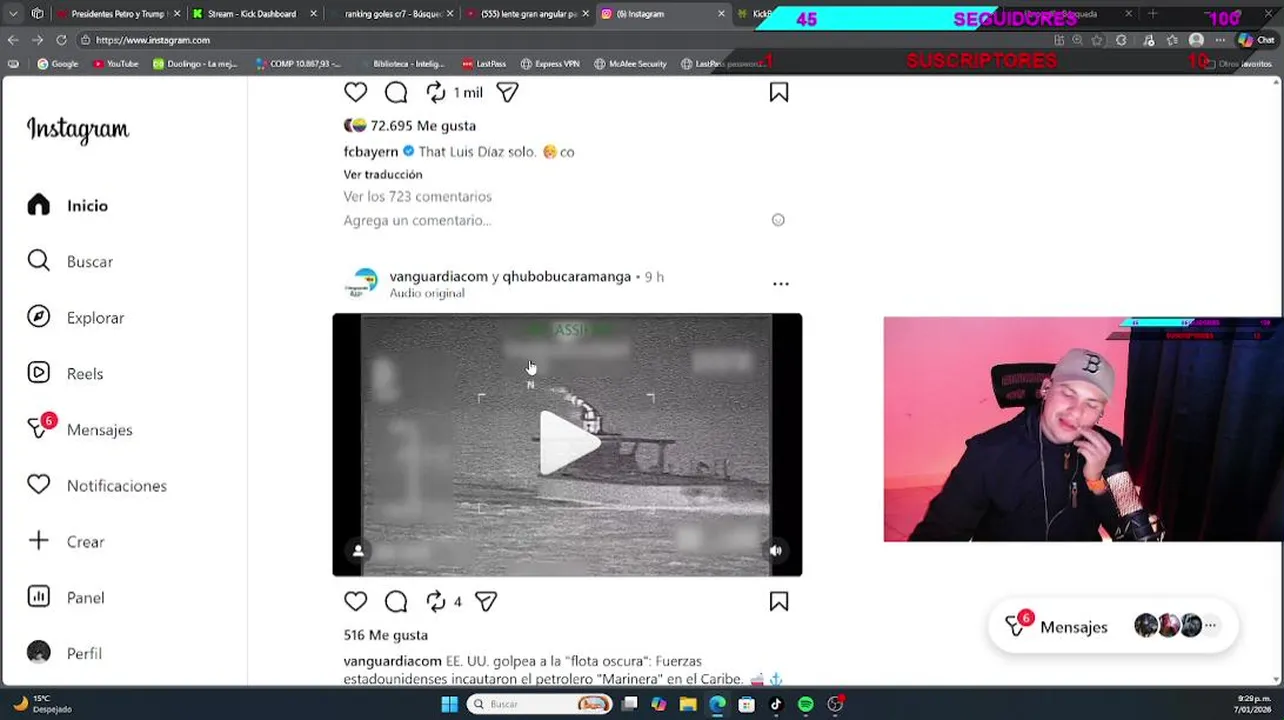Screen dimensions: 1284x720
Task: Open weather widget showing 15°C Despejado
Action: 42,703
